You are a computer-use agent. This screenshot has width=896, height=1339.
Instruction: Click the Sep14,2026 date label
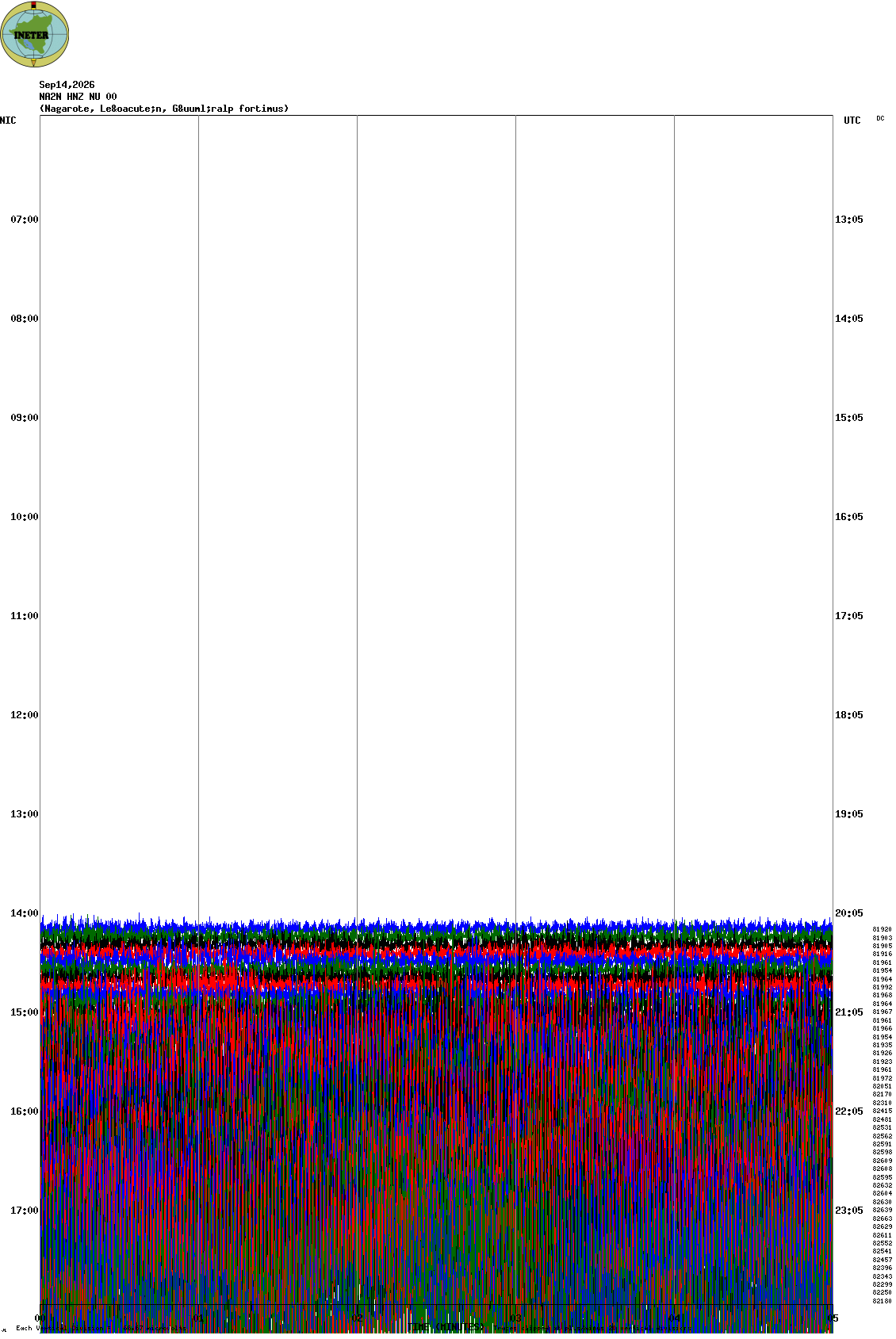pyautogui.click(x=67, y=85)
